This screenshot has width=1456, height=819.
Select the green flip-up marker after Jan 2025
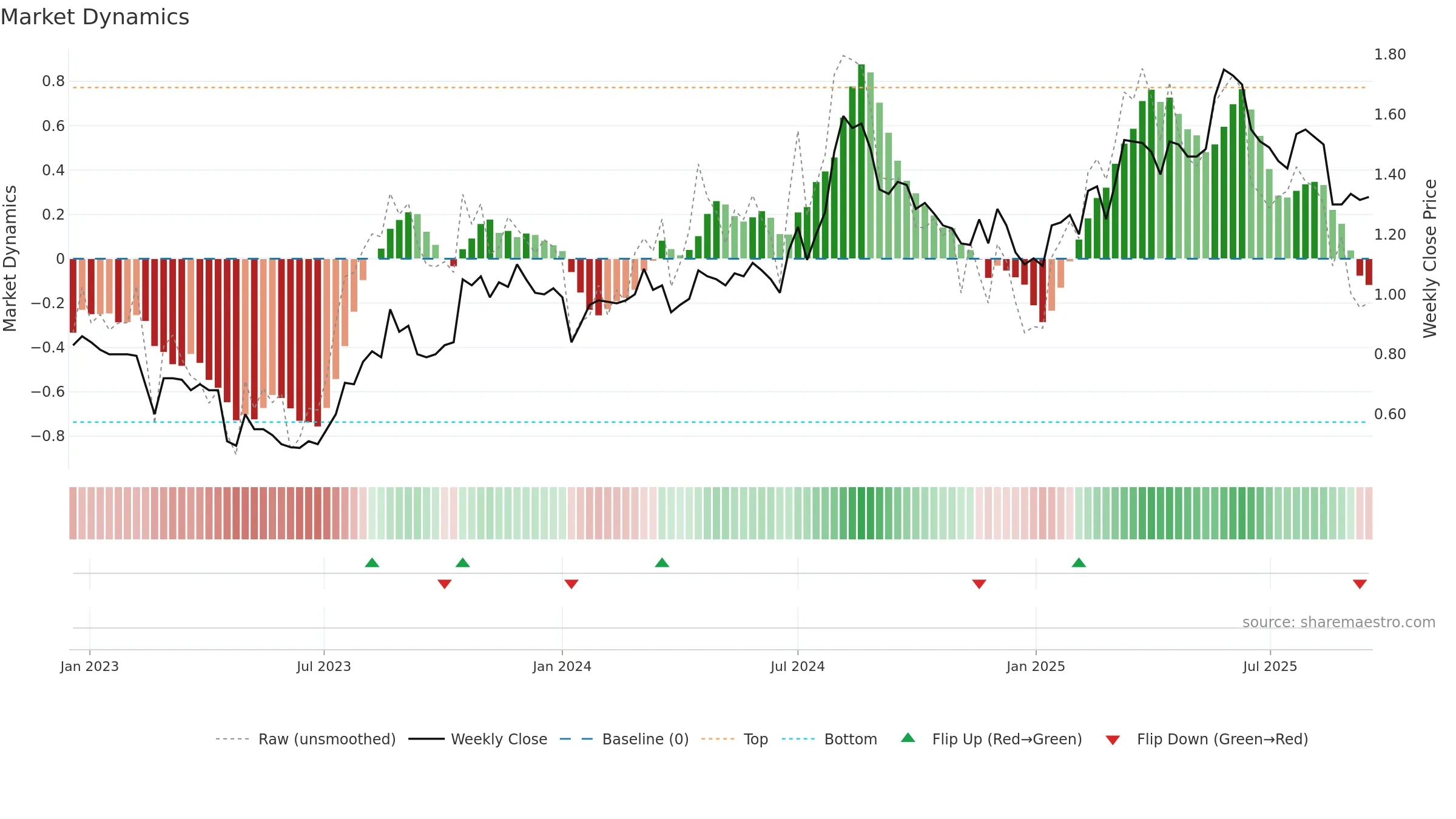[1079, 562]
